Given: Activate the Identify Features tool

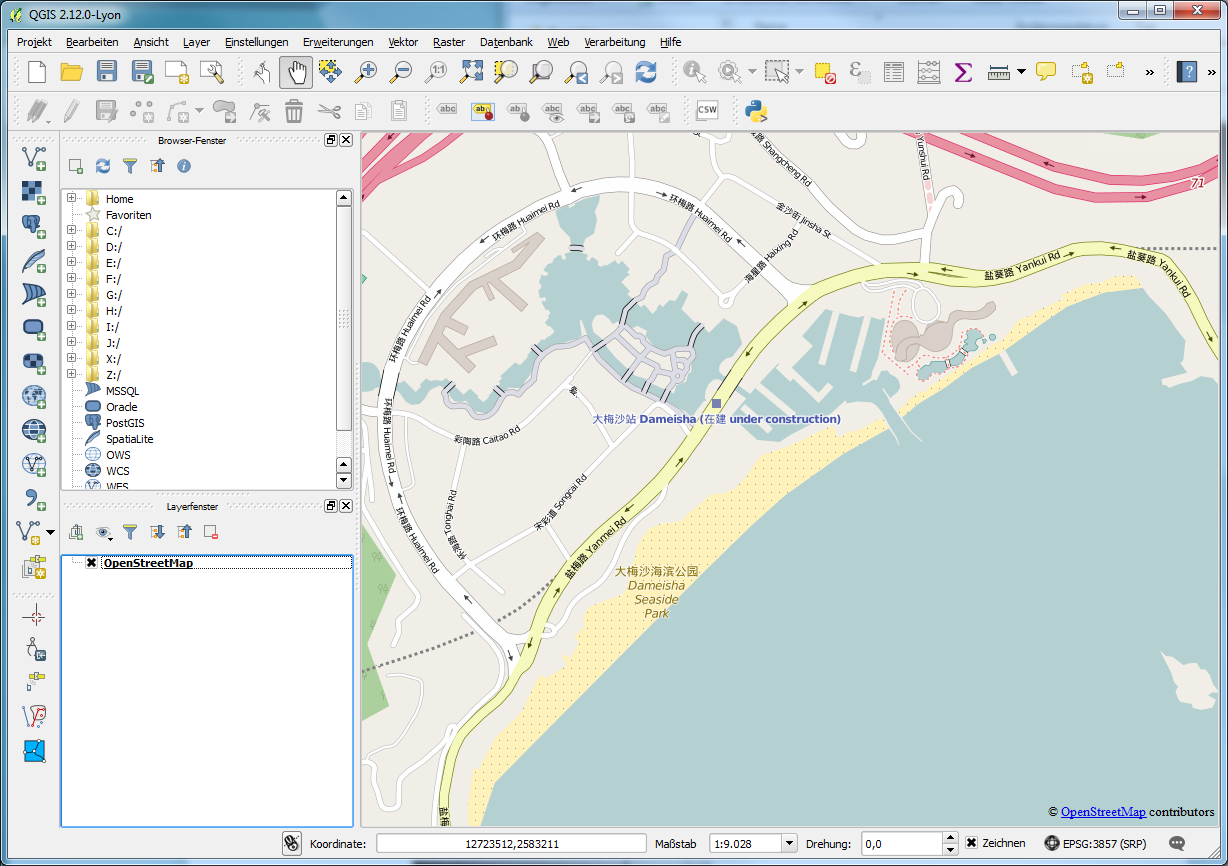Looking at the screenshot, I should pos(694,71).
